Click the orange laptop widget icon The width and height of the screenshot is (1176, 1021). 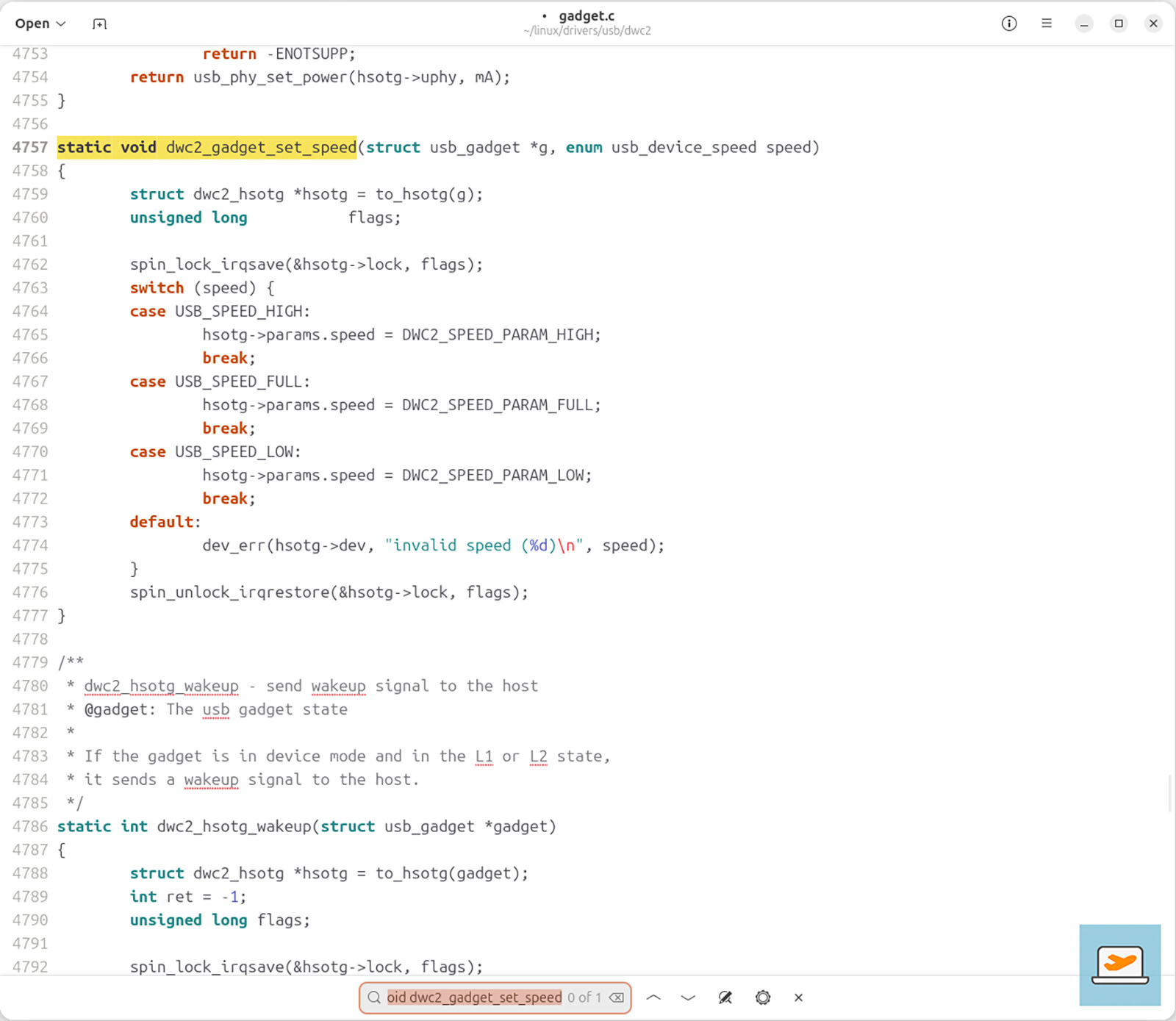pos(1120,965)
